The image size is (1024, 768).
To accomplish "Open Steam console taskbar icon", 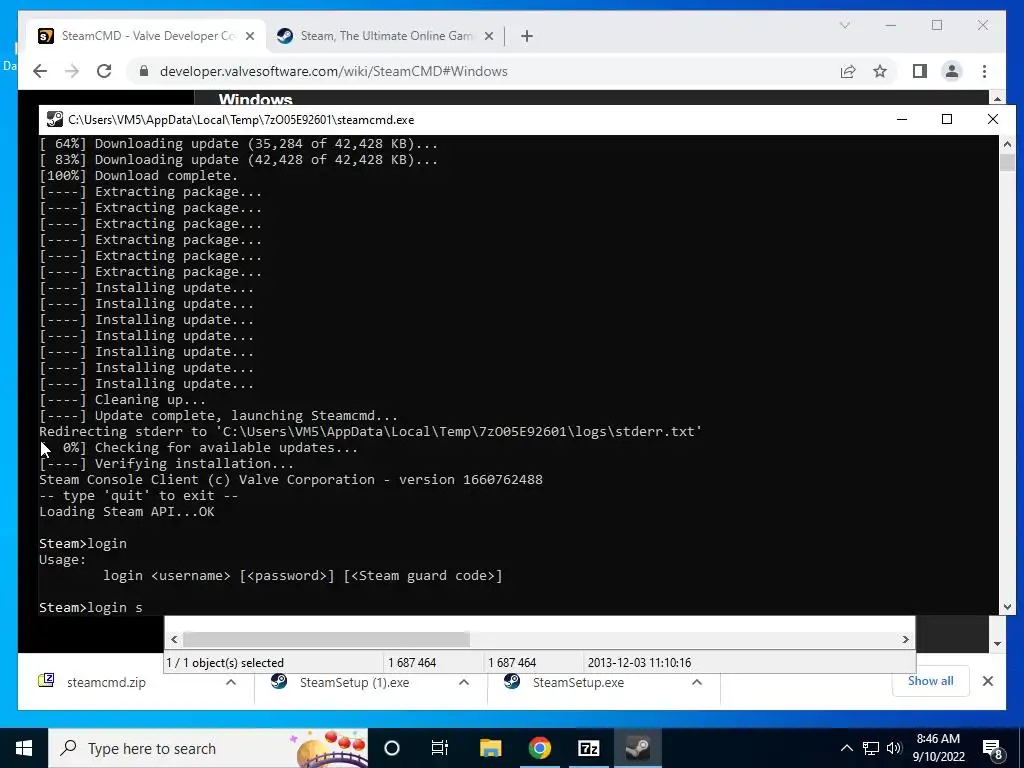I will pyautogui.click(x=637, y=748).
